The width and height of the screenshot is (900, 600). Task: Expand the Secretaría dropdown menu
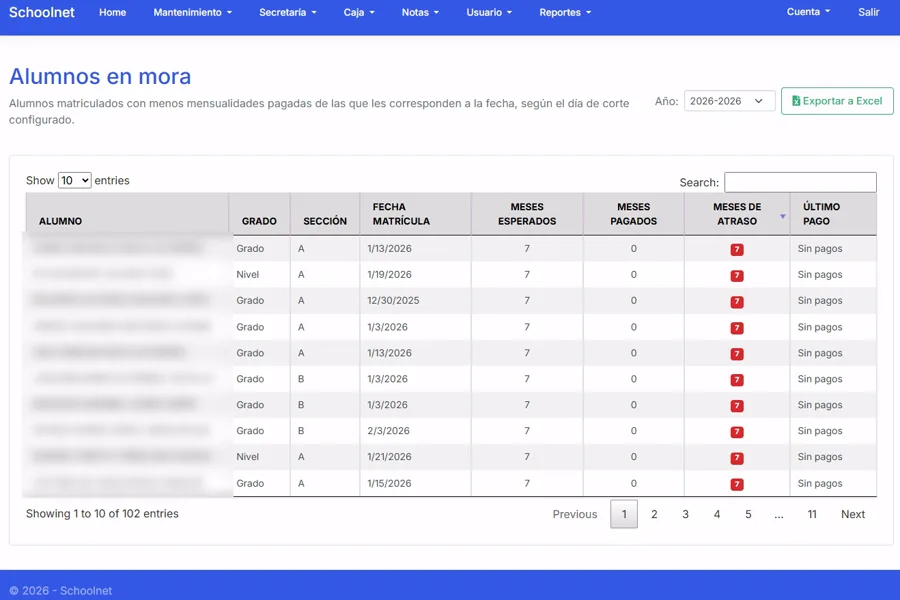(288, 12)
